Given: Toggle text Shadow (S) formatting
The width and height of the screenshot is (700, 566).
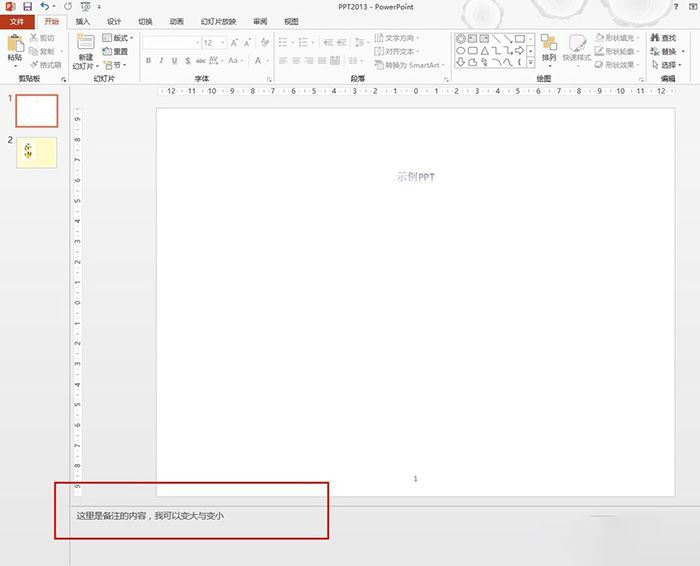Looking at the screenshot, I should (x=188, y=61).
